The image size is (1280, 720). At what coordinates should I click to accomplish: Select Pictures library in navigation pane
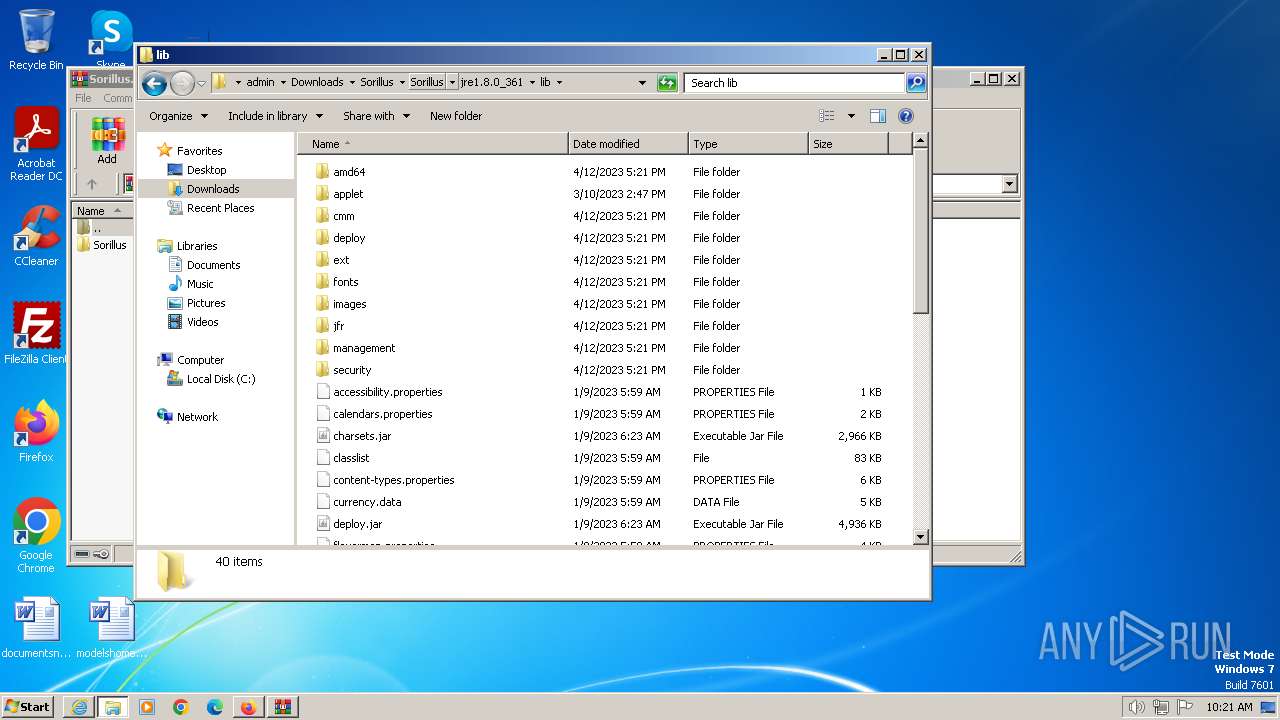[x=205, y=303]
